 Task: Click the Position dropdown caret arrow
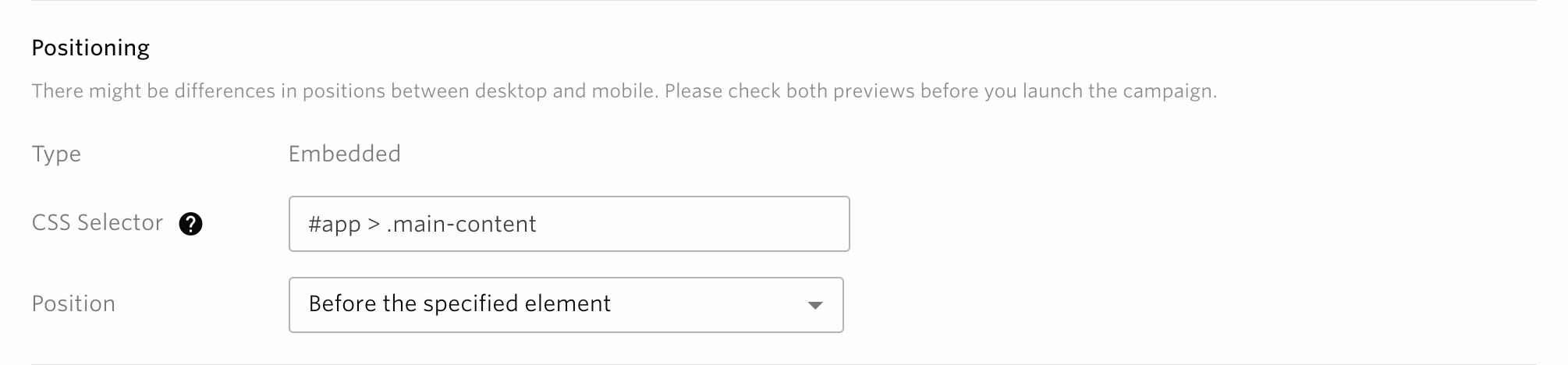[x=814, y=305]
